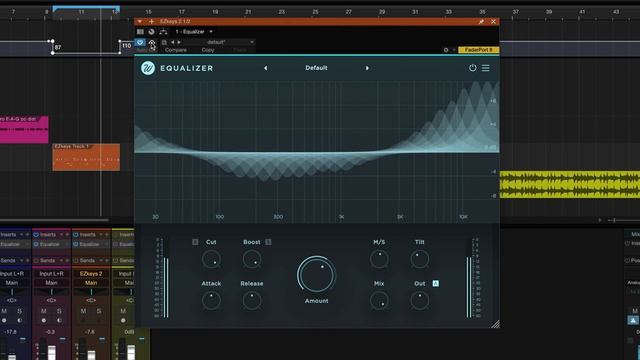
Task: Click the Tilt knob
Action: tap(420, 259)
